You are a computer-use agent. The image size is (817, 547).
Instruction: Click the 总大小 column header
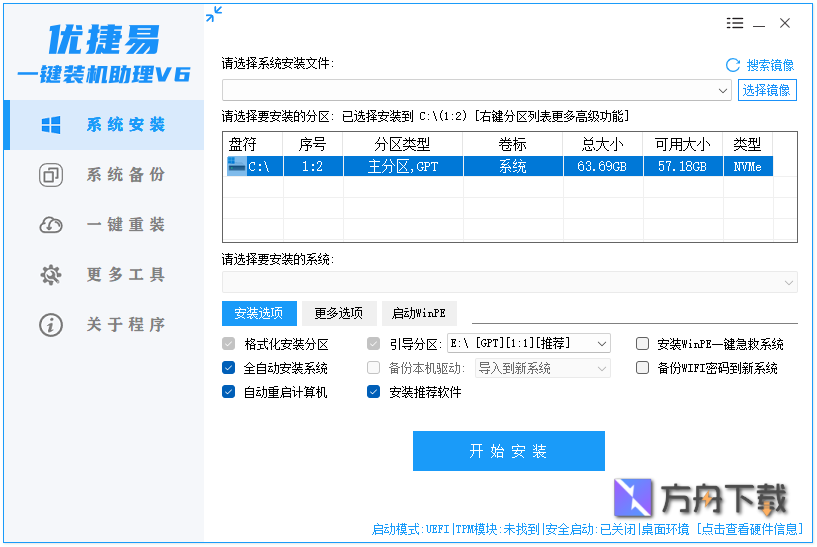point(602,144)
